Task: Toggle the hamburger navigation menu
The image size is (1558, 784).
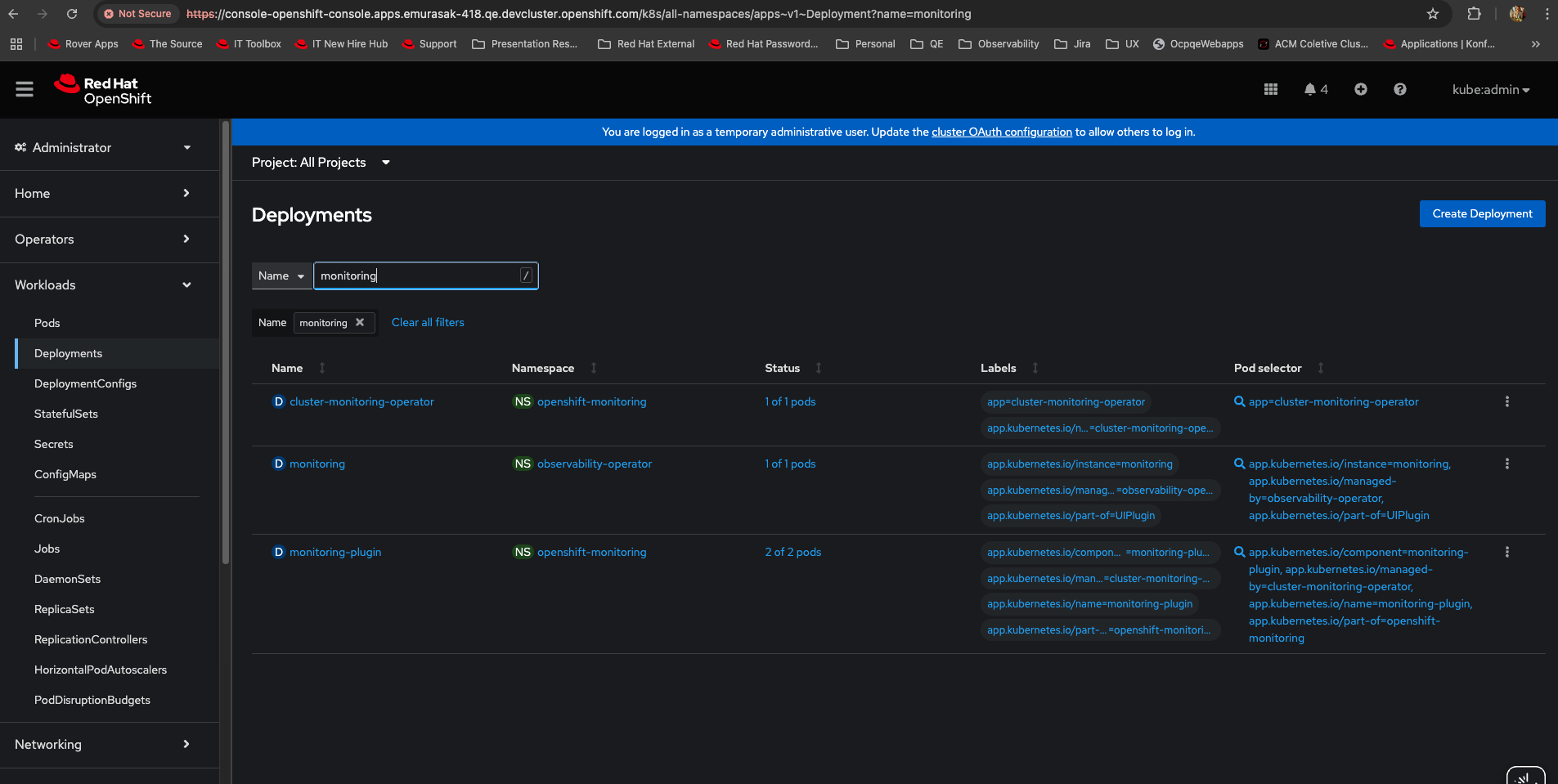Action: coord(25,90)
